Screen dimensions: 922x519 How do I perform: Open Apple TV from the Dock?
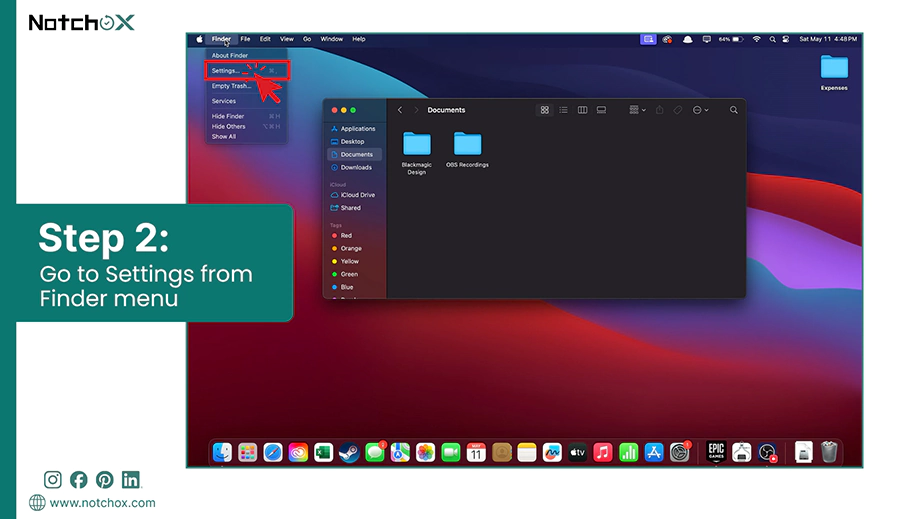[x=577, y=452]
